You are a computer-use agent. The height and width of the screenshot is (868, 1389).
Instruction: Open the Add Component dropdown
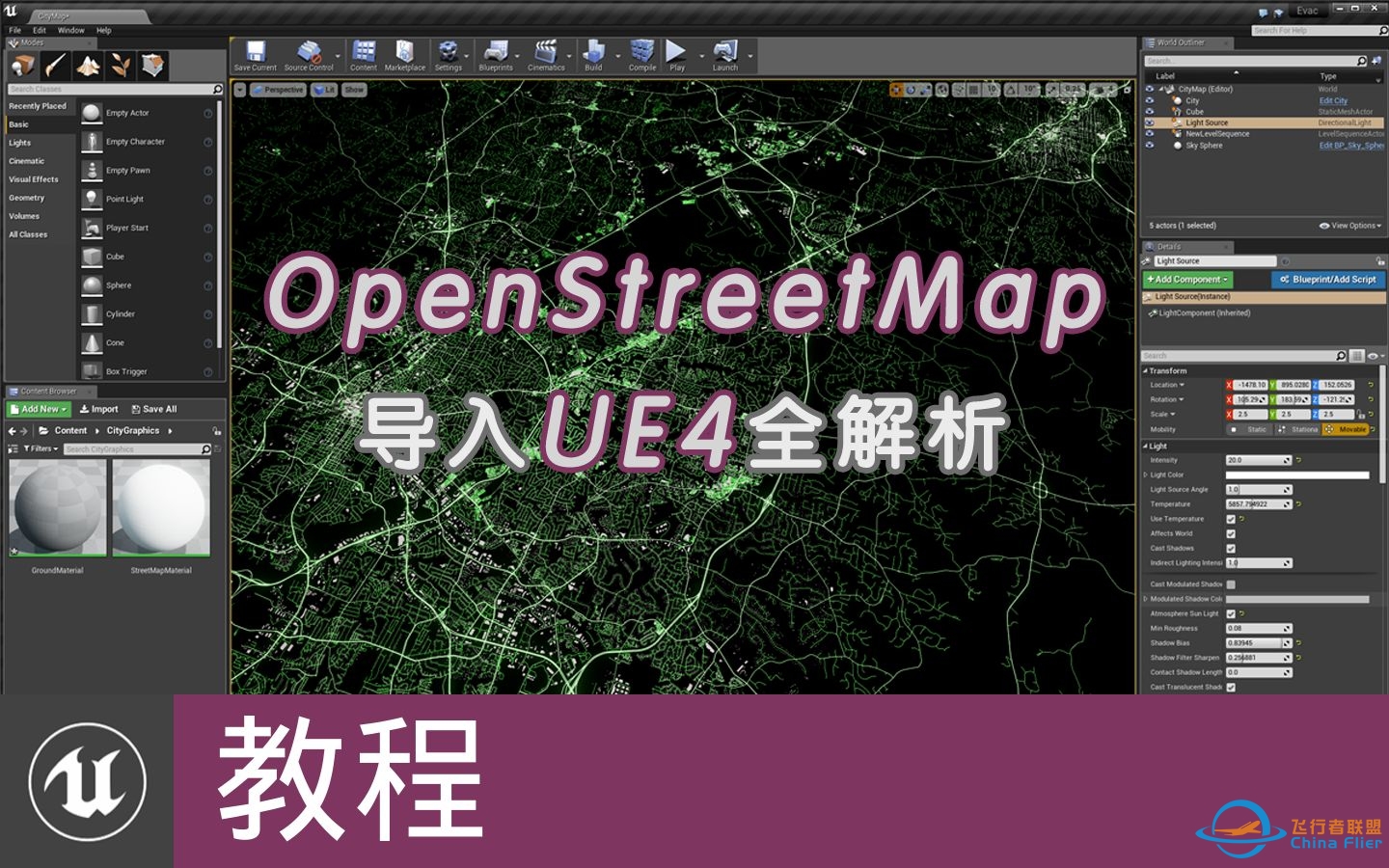click(1187, 280)
